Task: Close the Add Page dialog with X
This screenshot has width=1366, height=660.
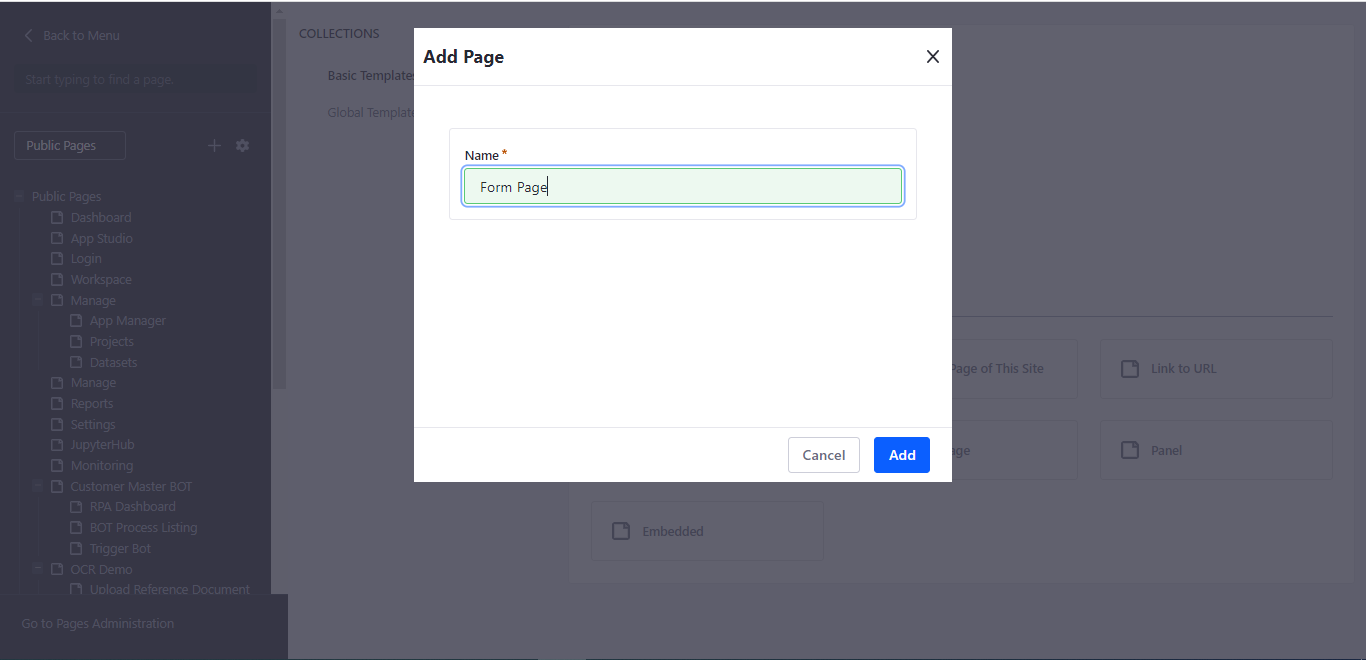Action: click(x=932, y=57)
